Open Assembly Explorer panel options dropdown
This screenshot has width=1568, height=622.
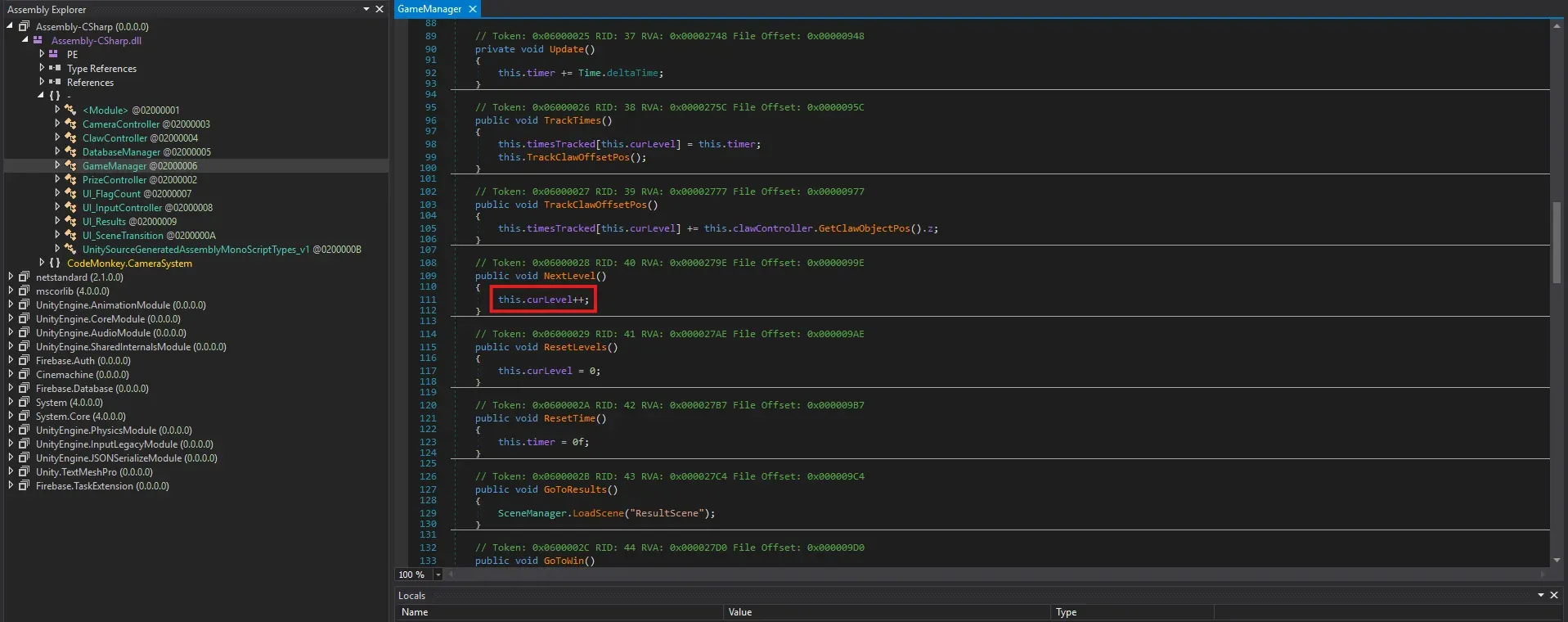(x=366, y=9)
